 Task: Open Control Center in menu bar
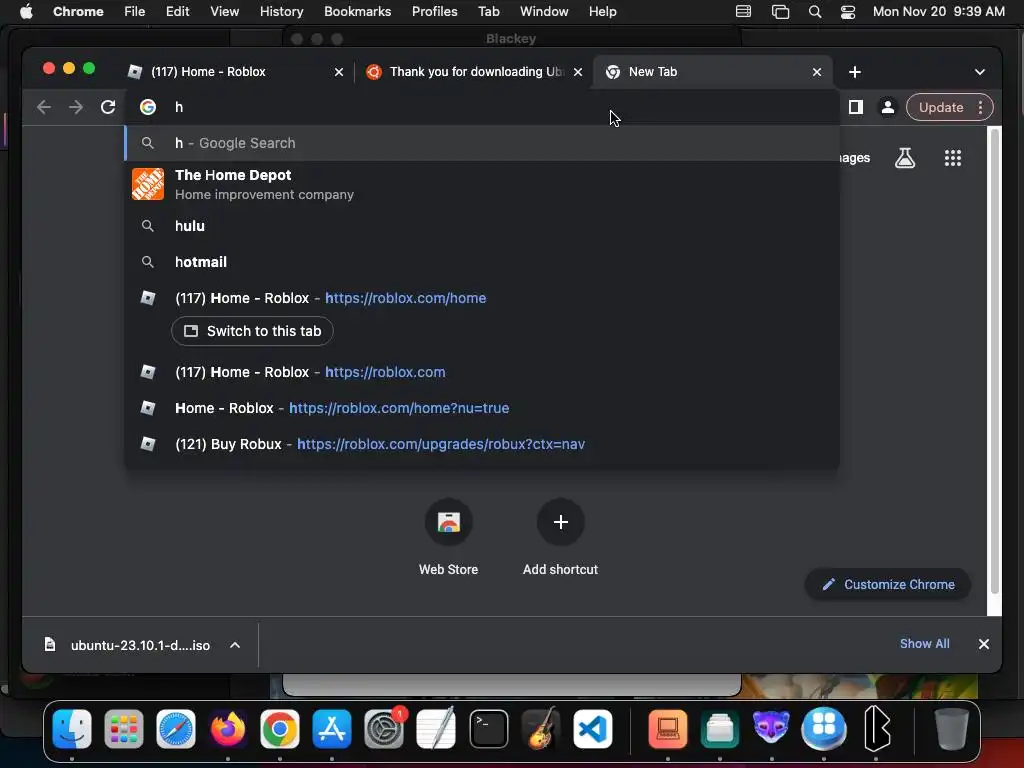[x=848, y=12]
